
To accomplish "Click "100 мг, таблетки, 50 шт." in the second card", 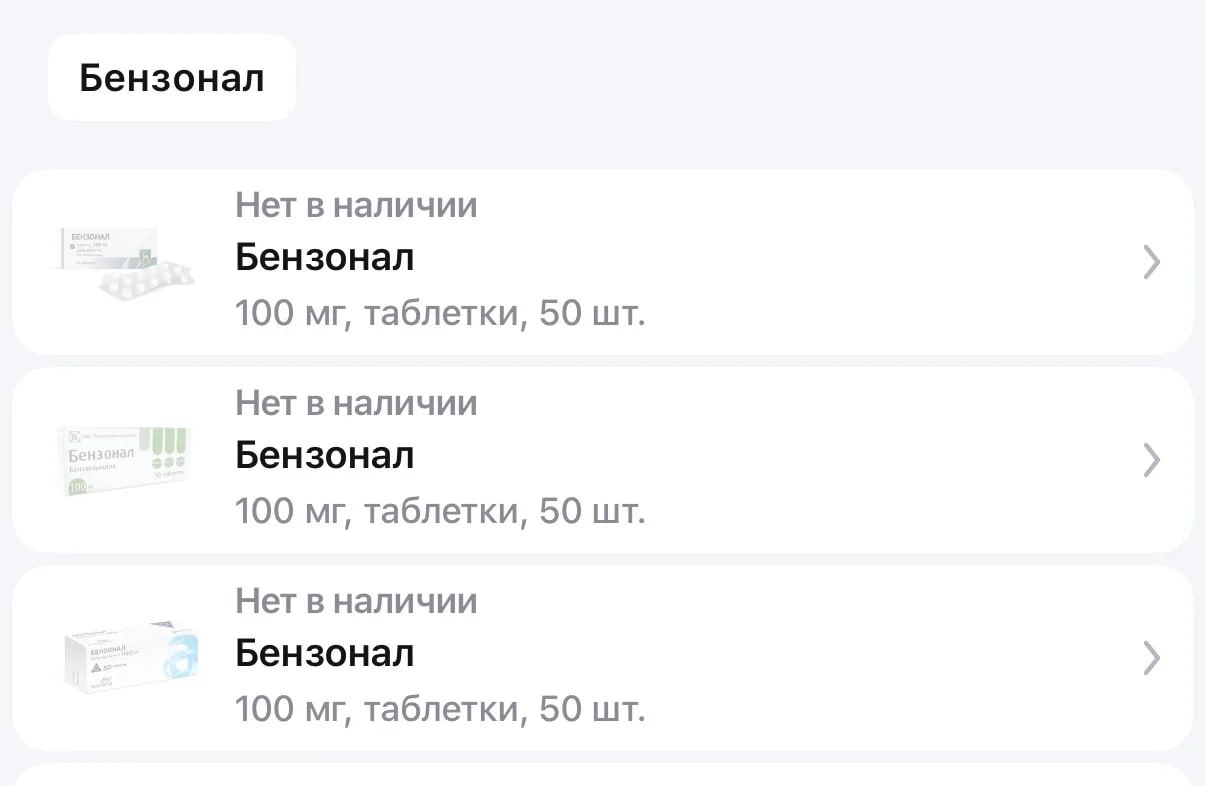I will coord(440,512).
